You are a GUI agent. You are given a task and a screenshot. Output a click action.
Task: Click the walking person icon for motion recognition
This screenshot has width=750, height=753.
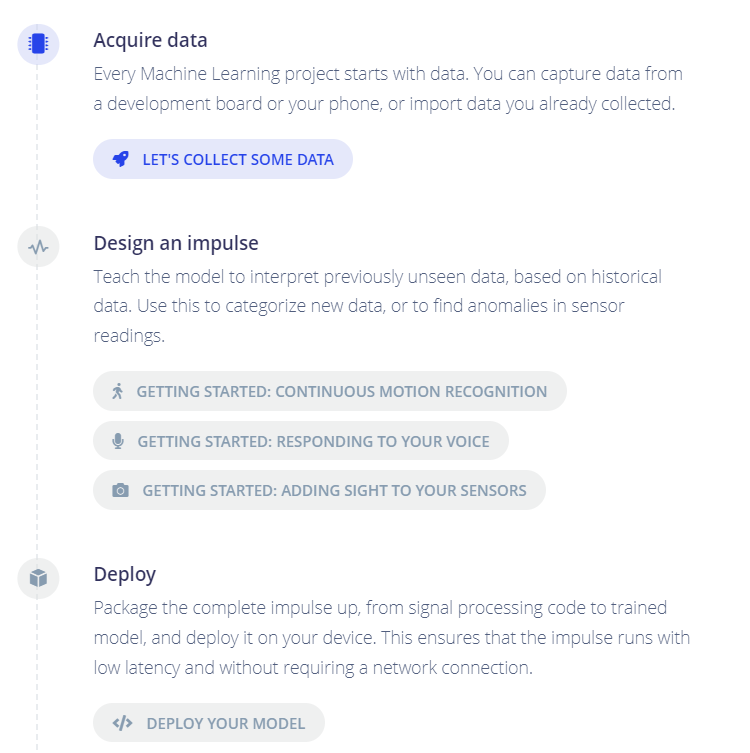(x=117, y=391)
